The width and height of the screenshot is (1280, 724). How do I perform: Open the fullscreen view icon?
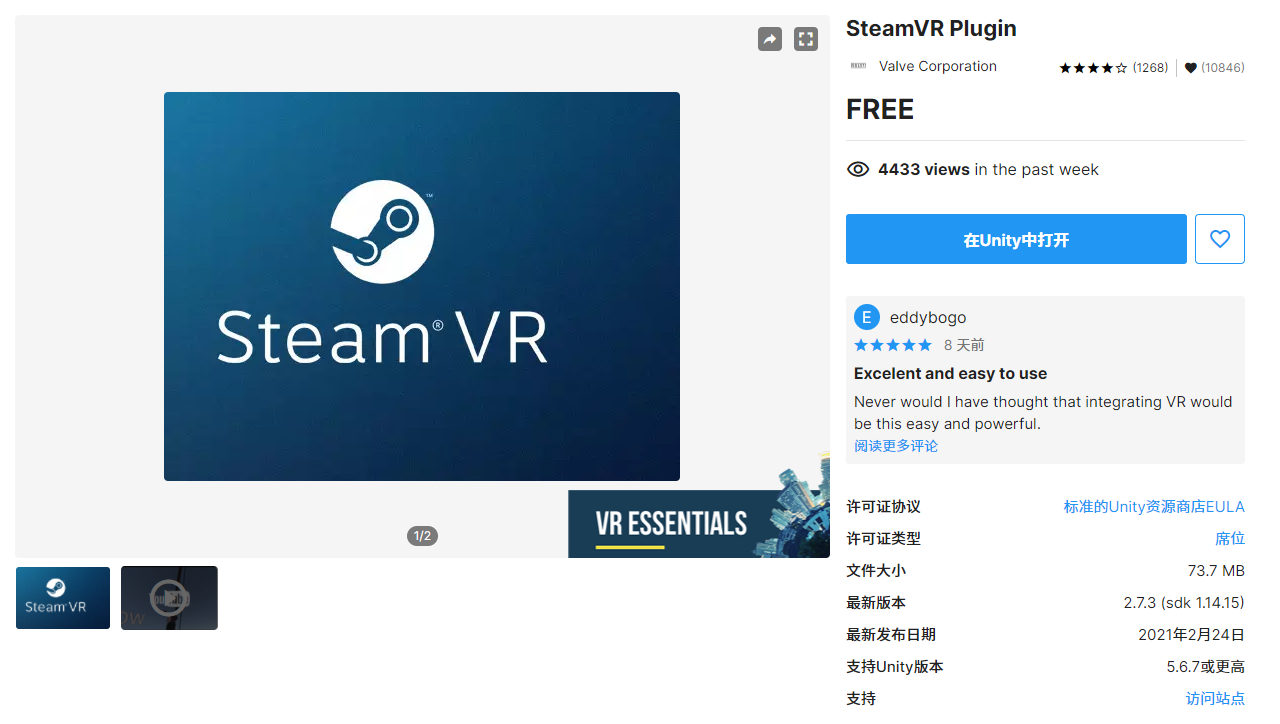pyautogui.click(x=806, y=39)
